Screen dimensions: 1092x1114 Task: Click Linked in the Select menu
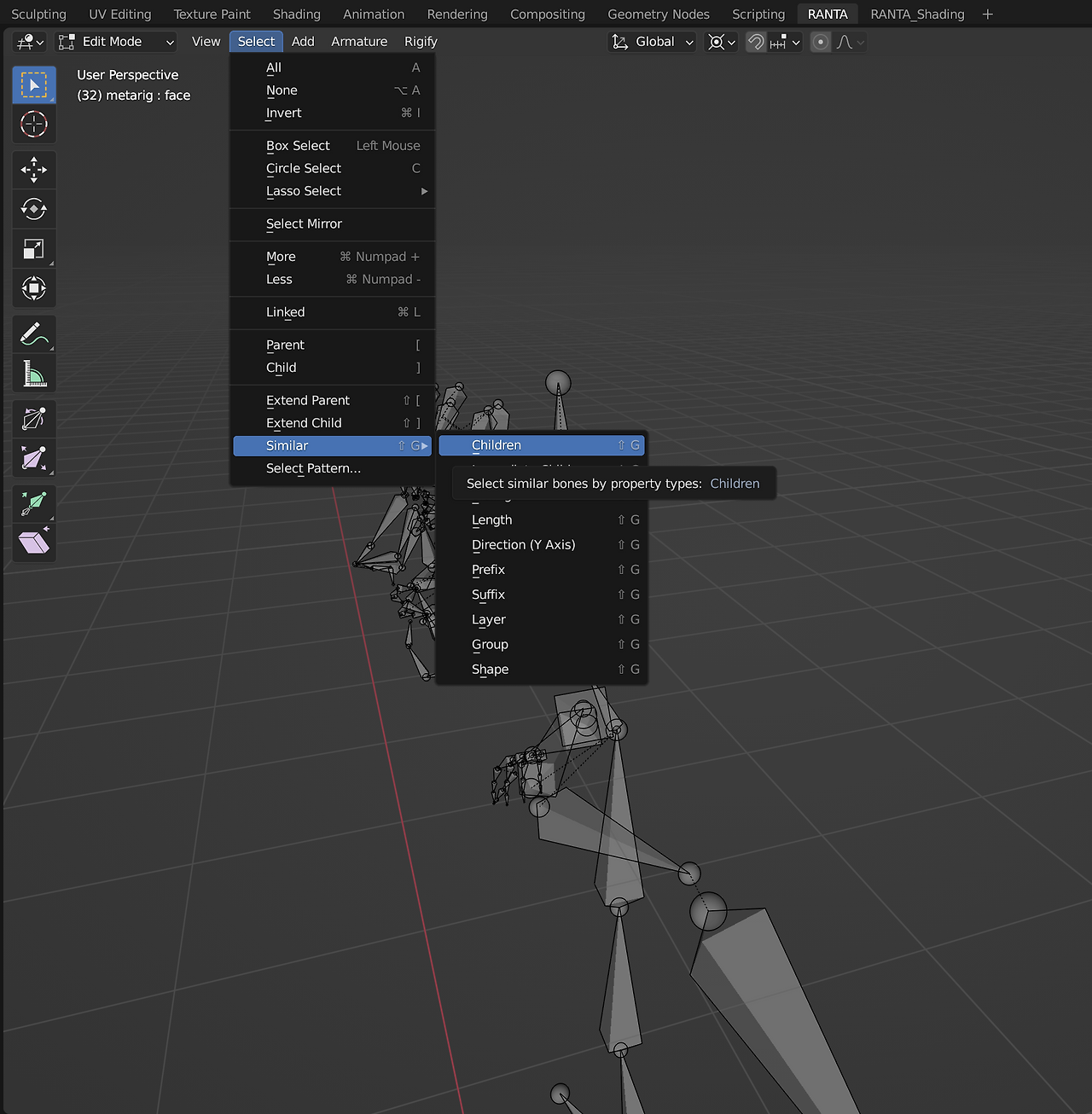(332, 312)
